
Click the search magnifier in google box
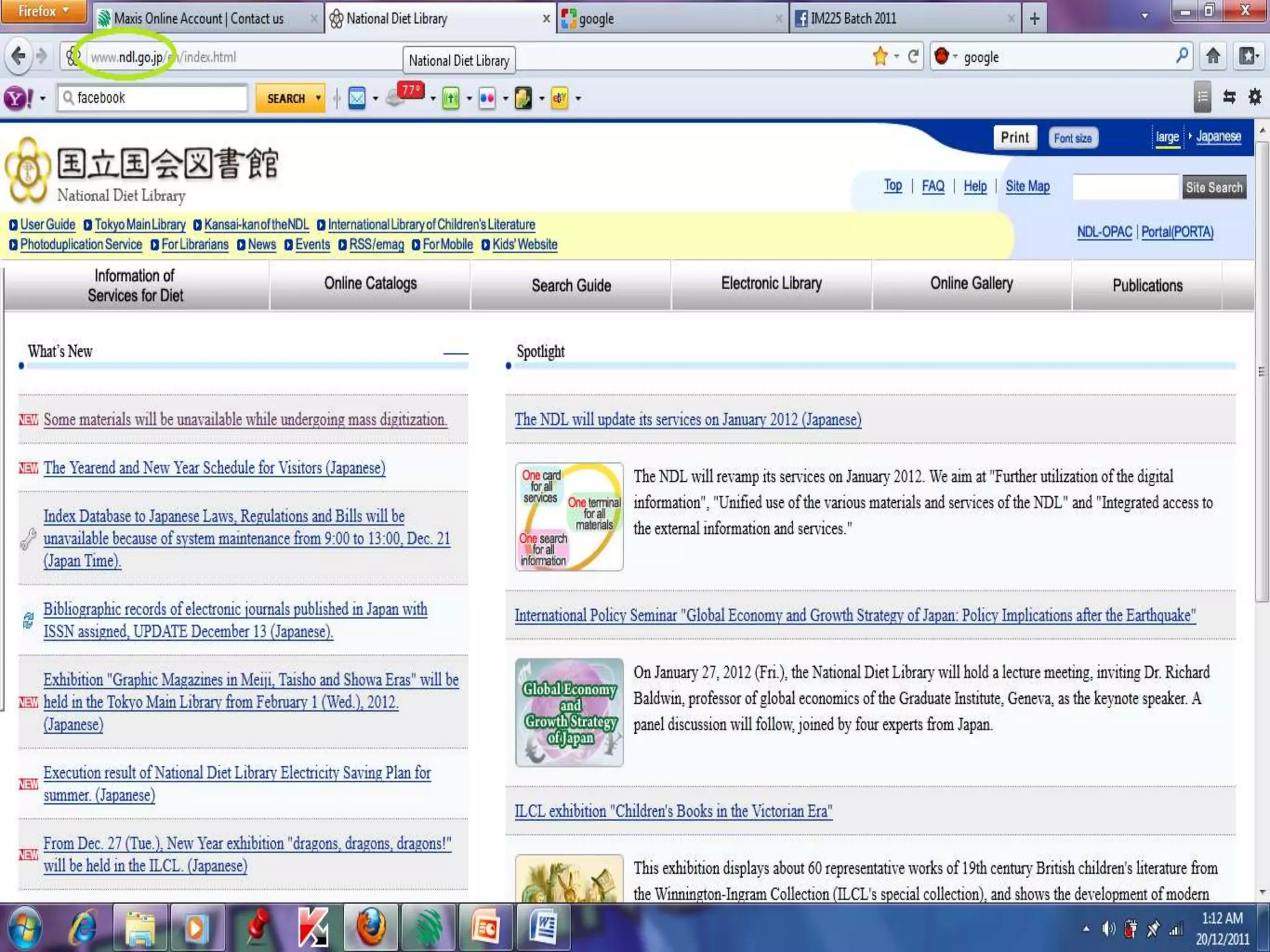pos(1182,56)
